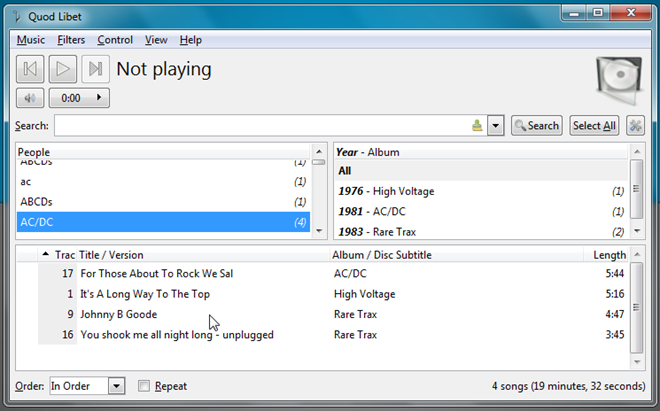Sort by Length column header
Image resolution: width=660 pixels, height=411 pixels.
606,255
